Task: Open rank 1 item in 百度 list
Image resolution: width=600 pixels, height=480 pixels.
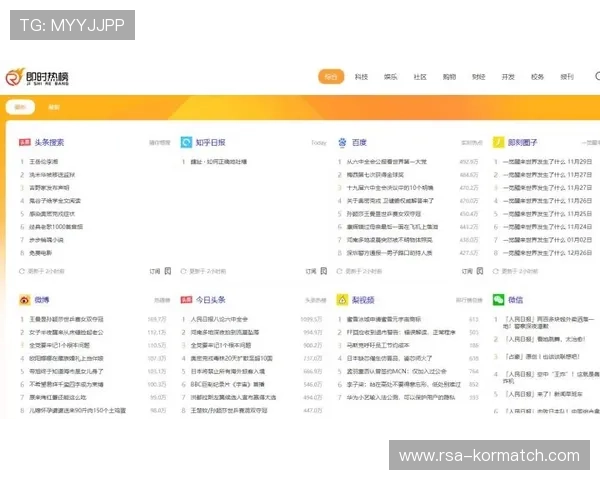Action: [386, 162]
